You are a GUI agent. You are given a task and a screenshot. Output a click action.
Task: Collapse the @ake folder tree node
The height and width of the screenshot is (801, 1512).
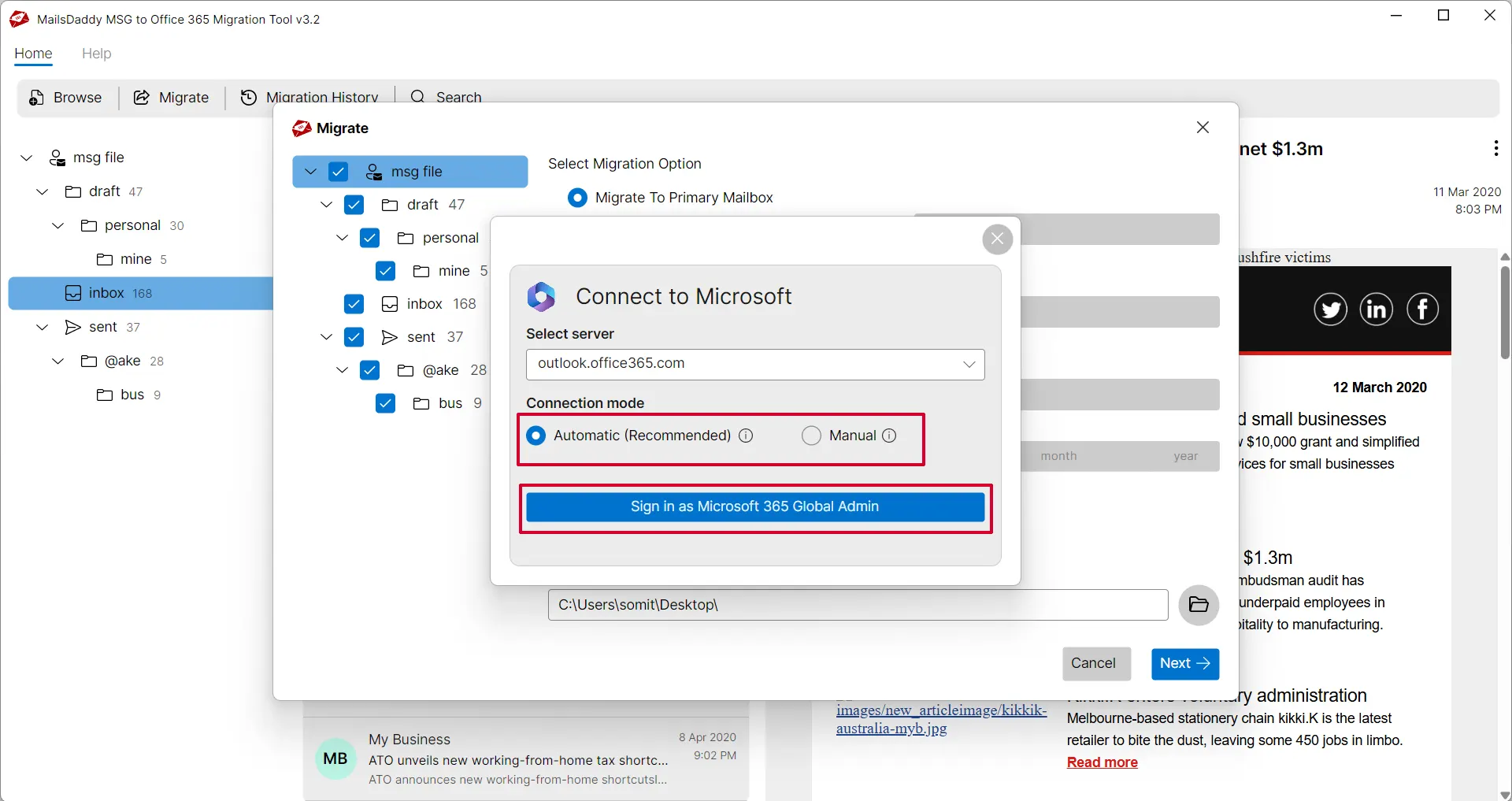pyautogui.click(x=57, y=361)
